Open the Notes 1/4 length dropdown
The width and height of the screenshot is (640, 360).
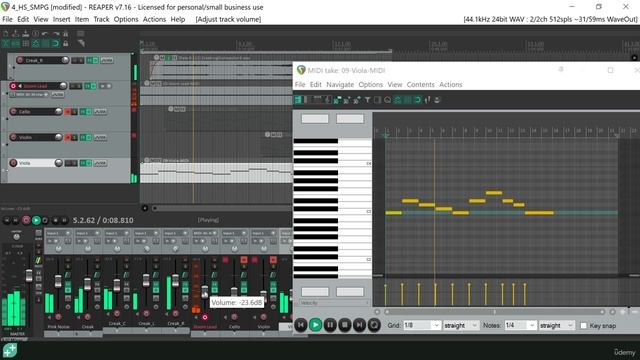520,325
